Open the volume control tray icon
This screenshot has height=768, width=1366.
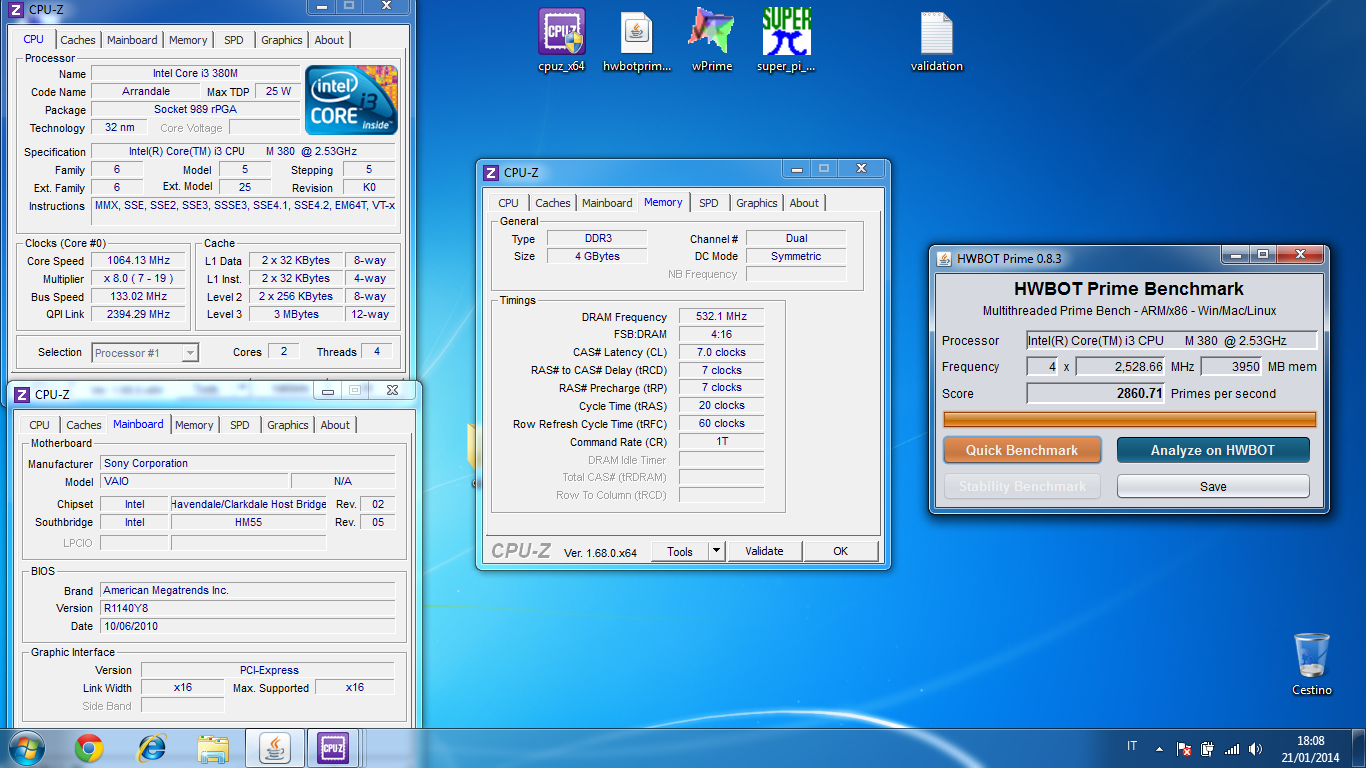click(x=1255, y=748)
